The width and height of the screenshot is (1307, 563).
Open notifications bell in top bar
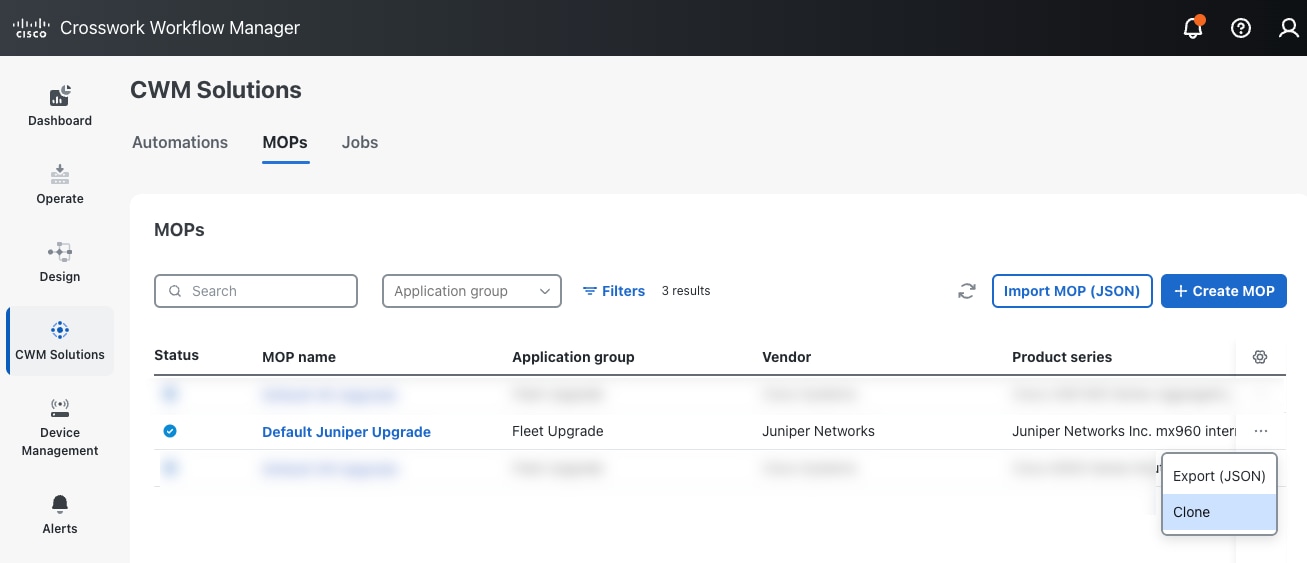tap(1193, 28)
